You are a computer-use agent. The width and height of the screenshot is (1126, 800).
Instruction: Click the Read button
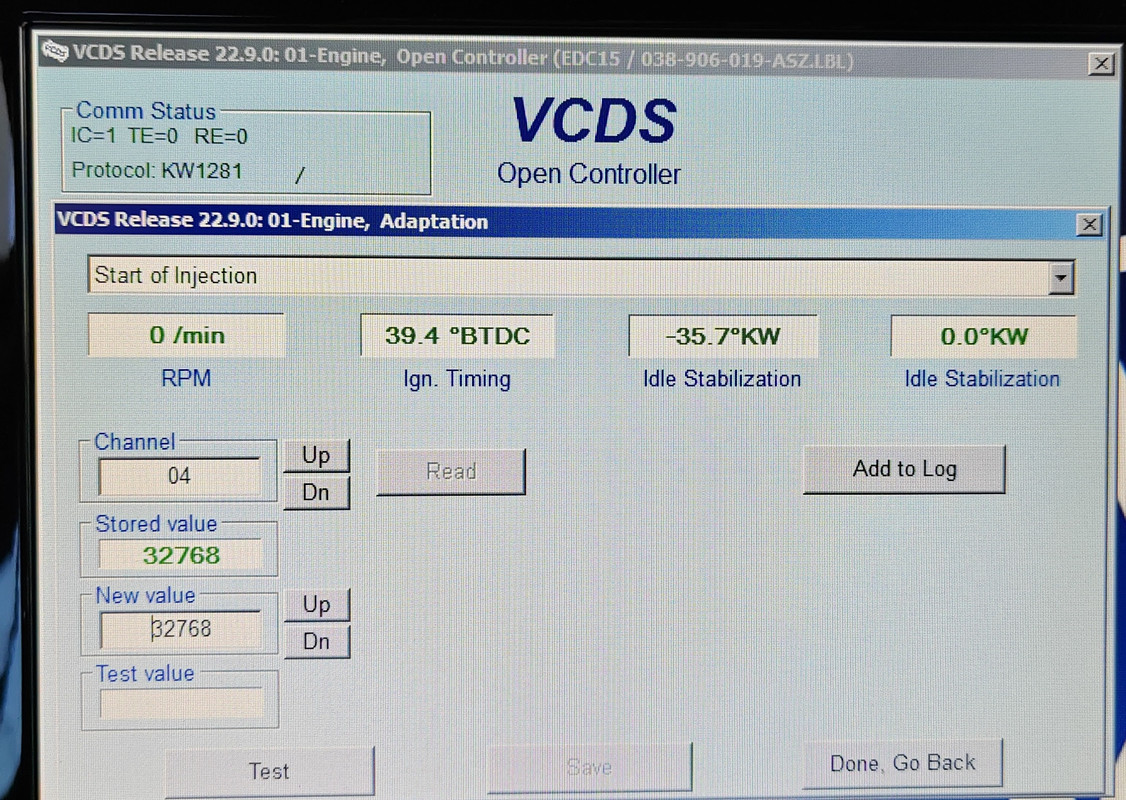pyautogui.click(x=451, y=472)
